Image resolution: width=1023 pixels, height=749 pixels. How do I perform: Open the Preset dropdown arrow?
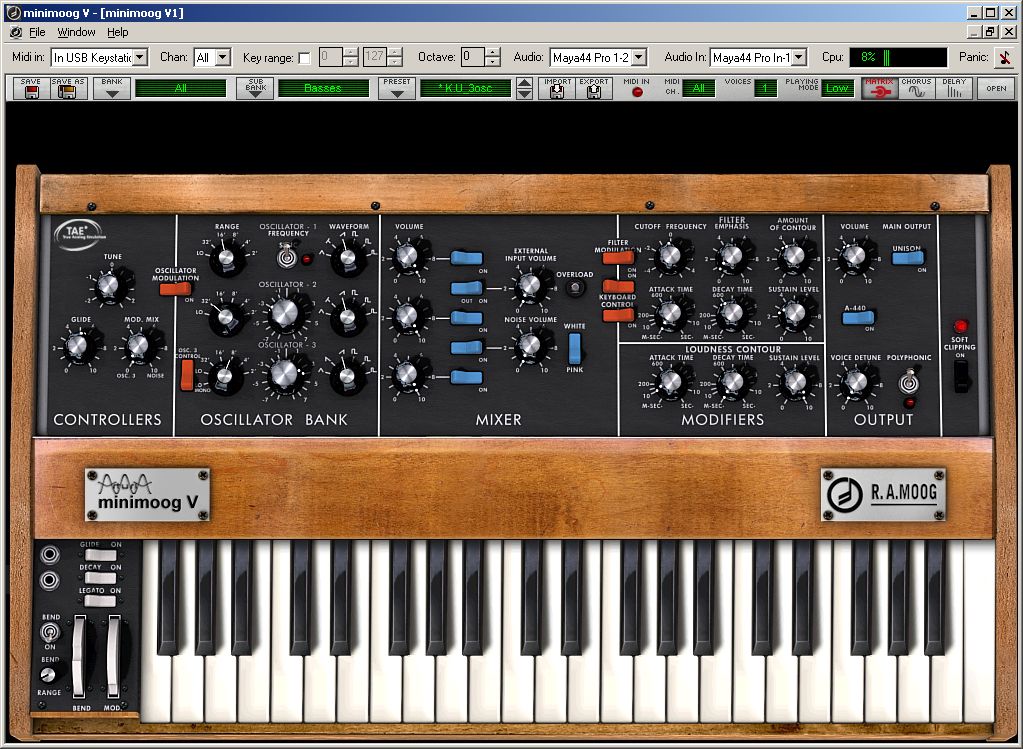coord(397,88)
